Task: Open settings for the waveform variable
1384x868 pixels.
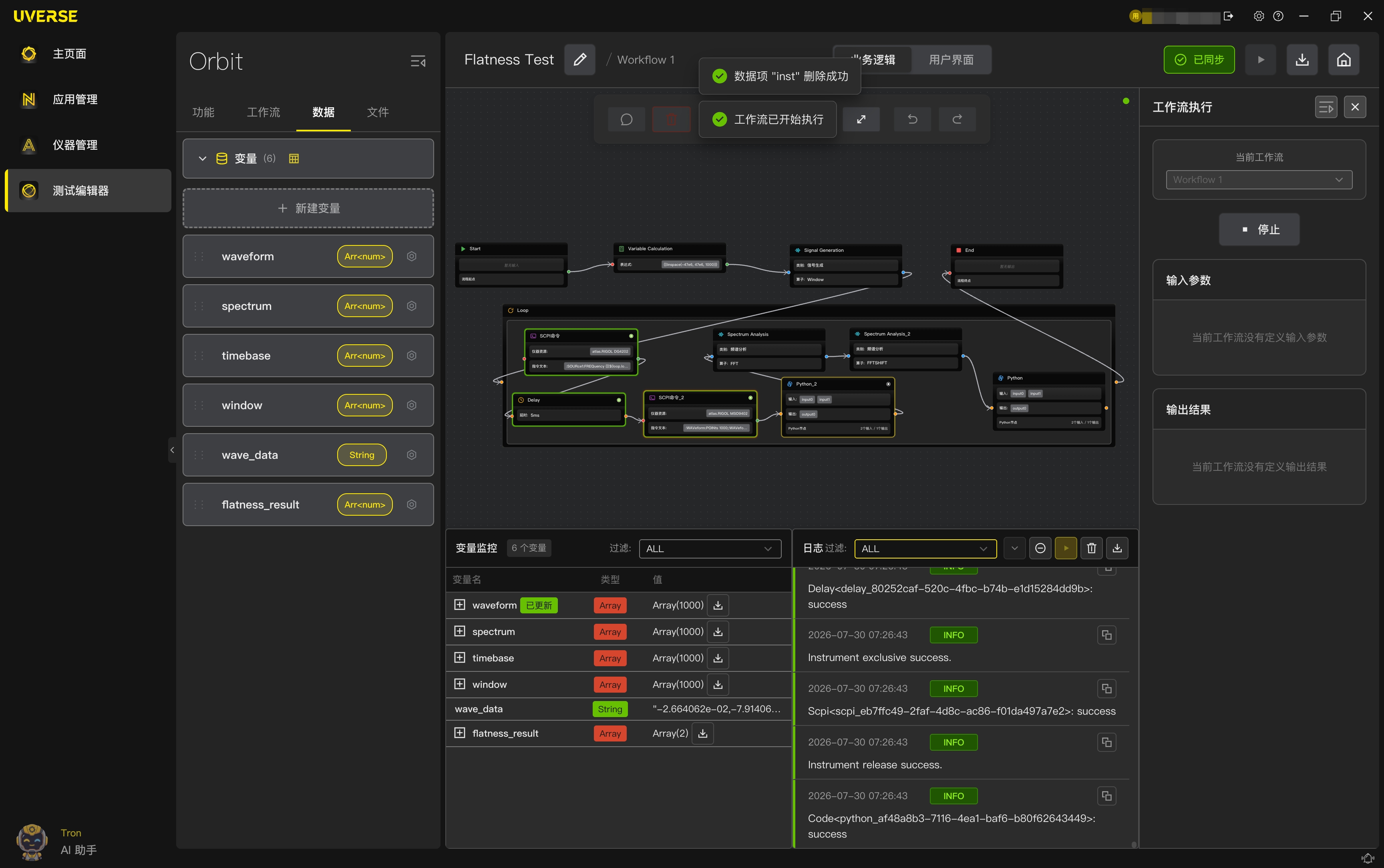Action: click(x=412, y=257)
